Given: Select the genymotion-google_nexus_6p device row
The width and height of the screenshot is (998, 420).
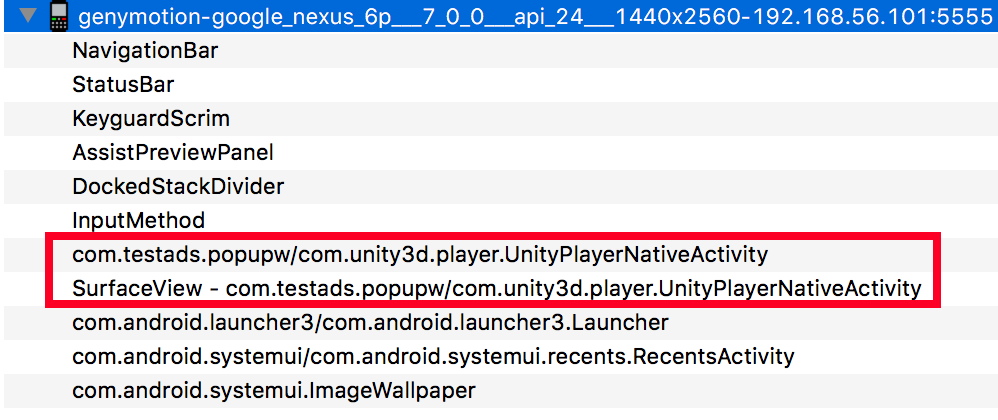Looking at the screenshot, I should pyautogui.click(x=500, y=17).
